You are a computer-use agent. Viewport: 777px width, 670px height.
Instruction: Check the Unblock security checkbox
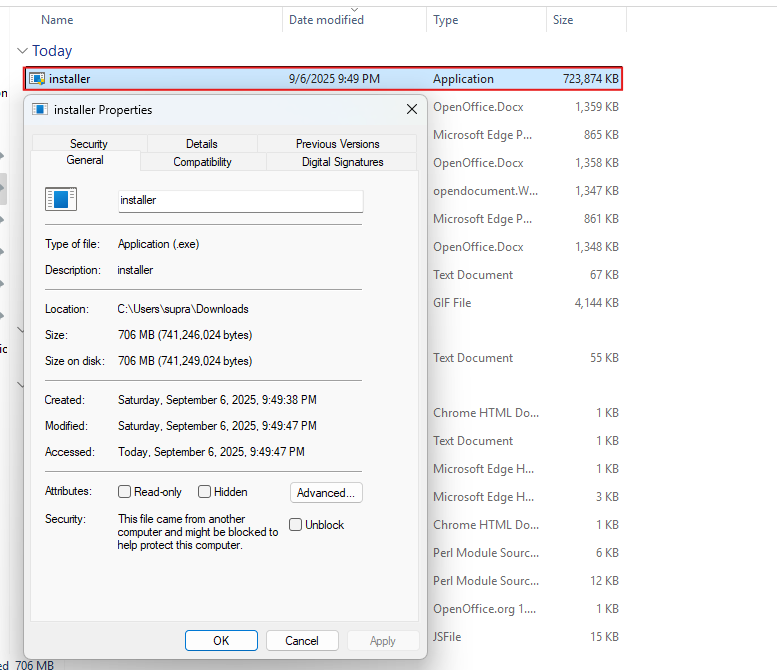pyautogui.click(x=296, y=525)
